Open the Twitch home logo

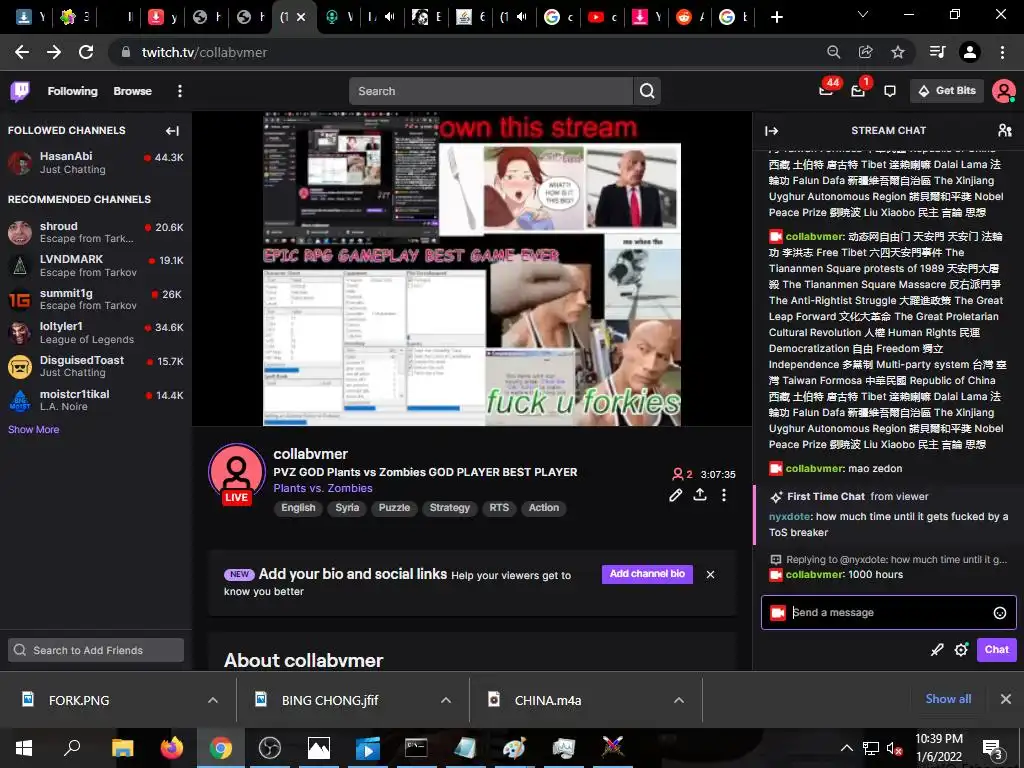tap(20, 91)
